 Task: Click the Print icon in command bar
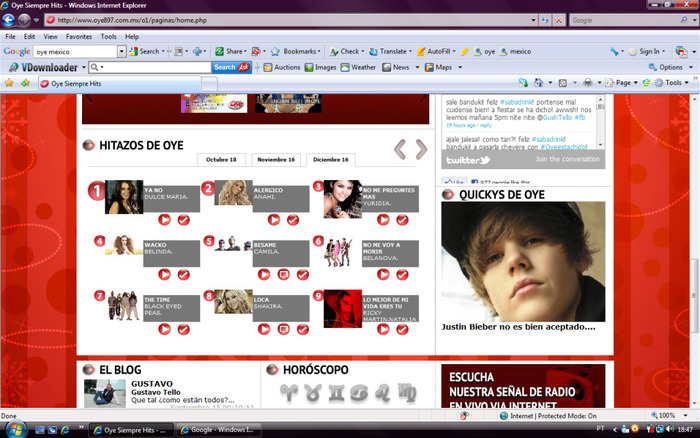[x=588, y=83]
